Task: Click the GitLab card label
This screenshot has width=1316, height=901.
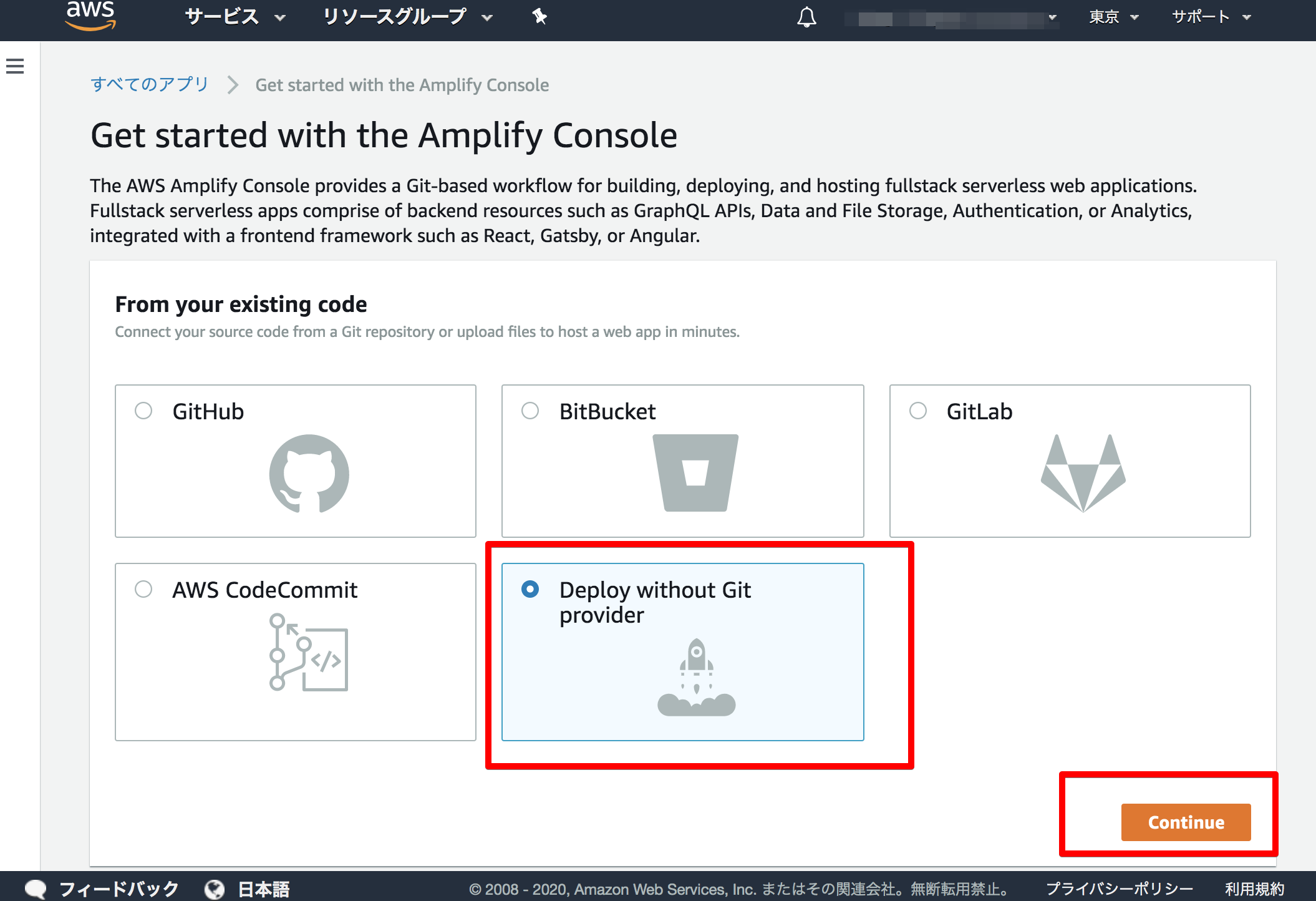Action: coord(979,411)
